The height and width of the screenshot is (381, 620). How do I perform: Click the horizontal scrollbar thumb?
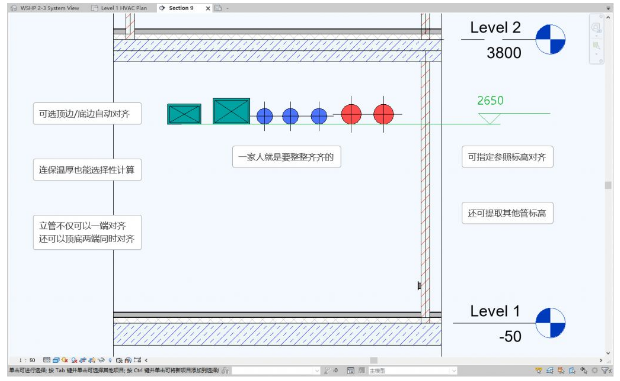coord(374,360)
